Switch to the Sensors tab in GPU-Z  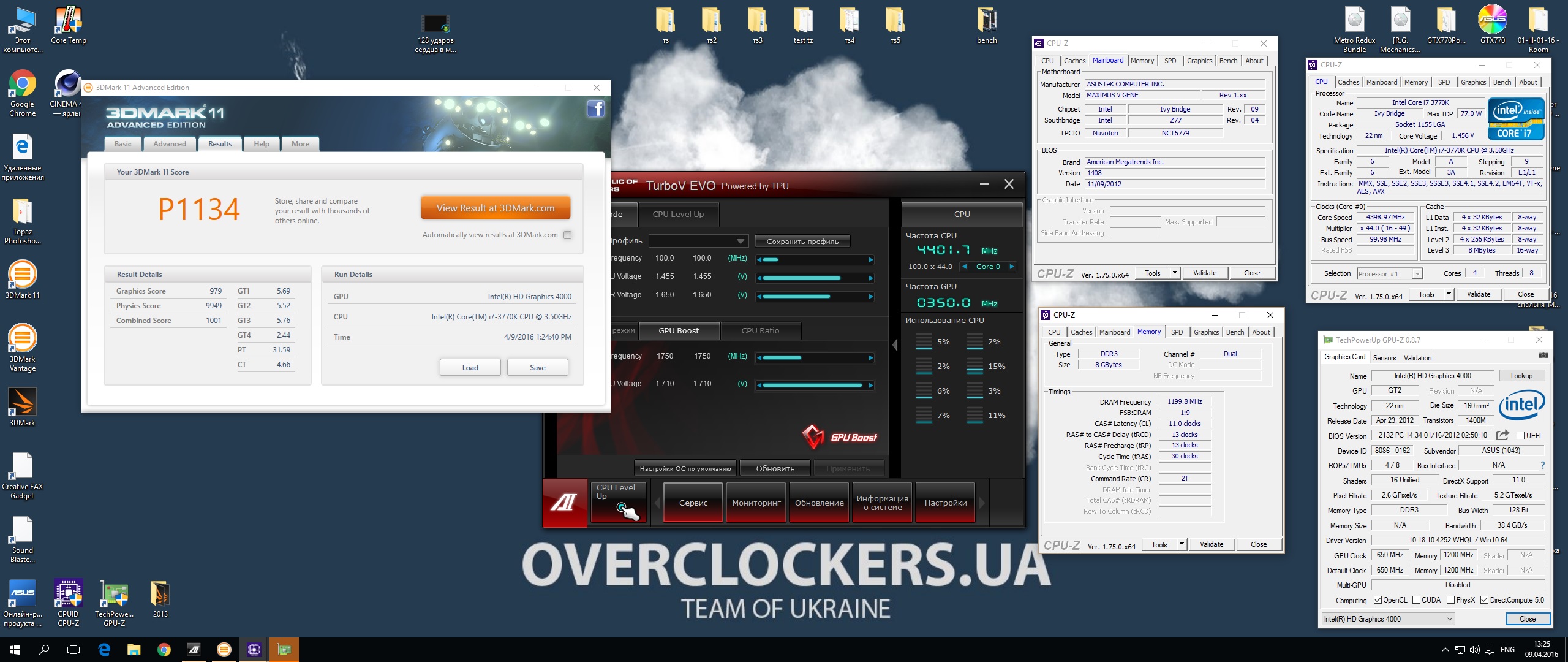point(1384,358)
